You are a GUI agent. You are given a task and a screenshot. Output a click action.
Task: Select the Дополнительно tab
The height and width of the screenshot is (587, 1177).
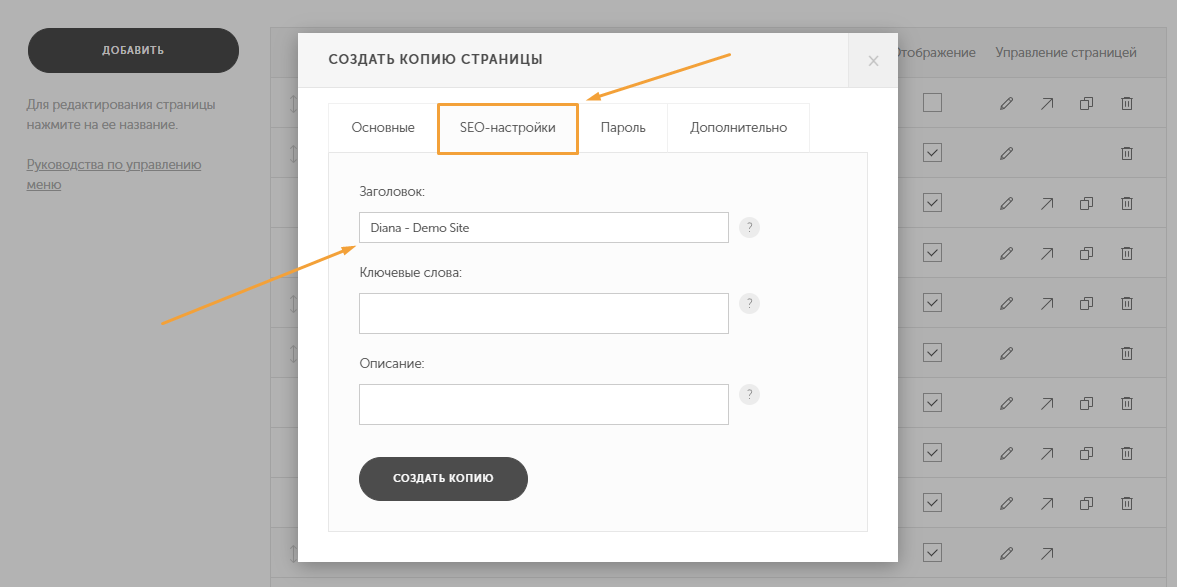pyautogui.click(x=739, y=128)
